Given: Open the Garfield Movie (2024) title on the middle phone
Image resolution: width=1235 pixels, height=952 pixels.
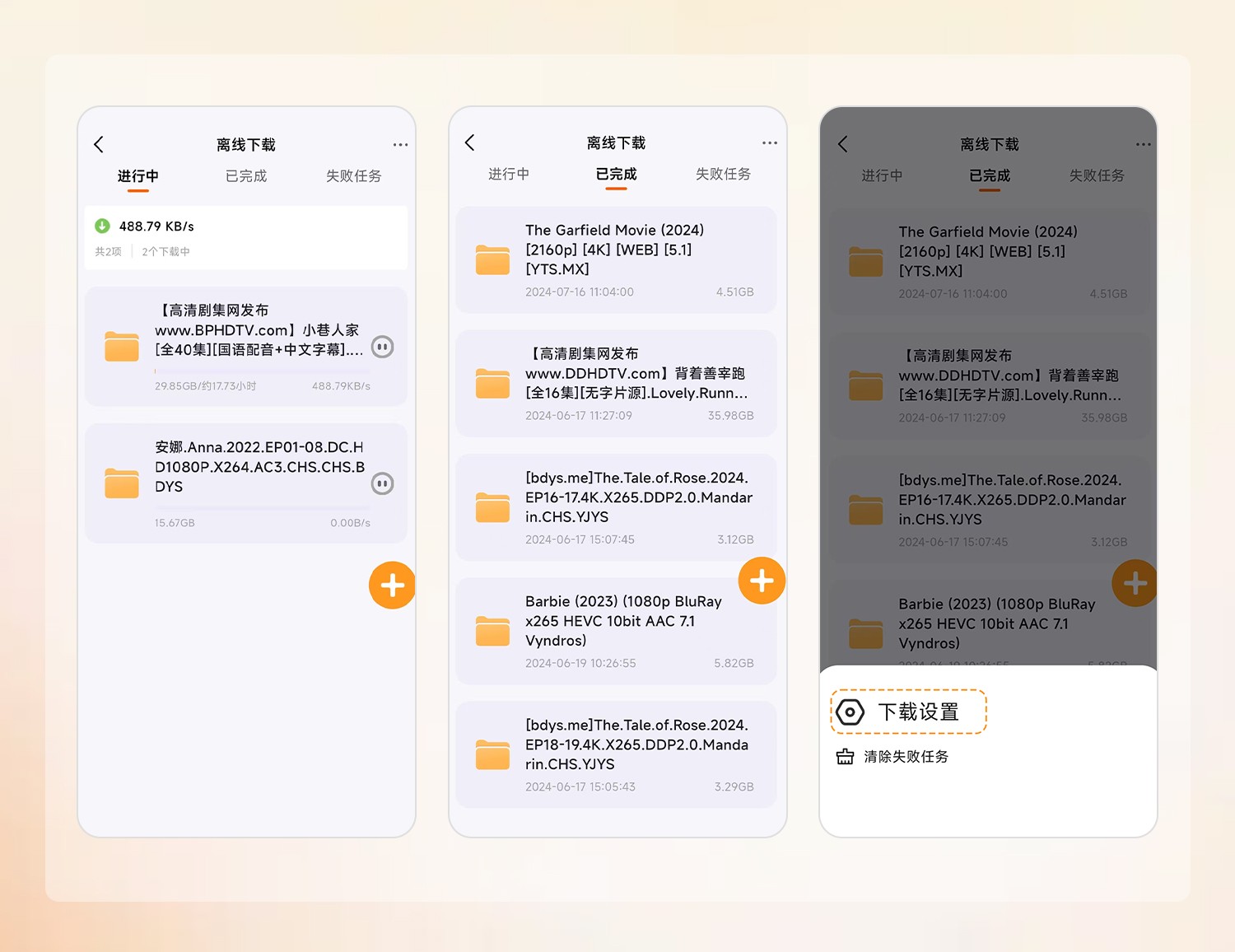Looking at the screenshot, I should (x=615, y=250).
